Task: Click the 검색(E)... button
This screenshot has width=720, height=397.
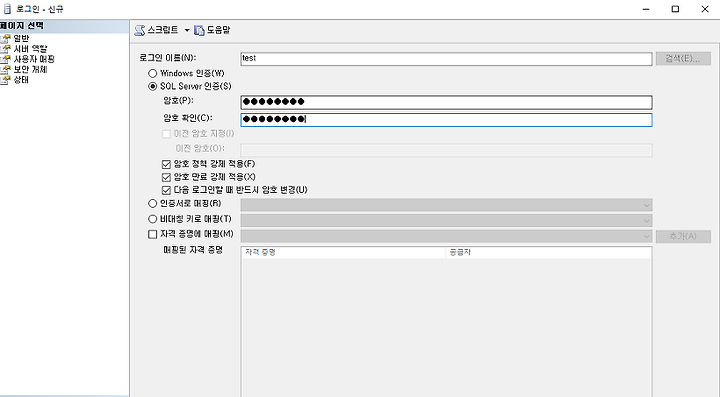Action: (x=683, y=58)
